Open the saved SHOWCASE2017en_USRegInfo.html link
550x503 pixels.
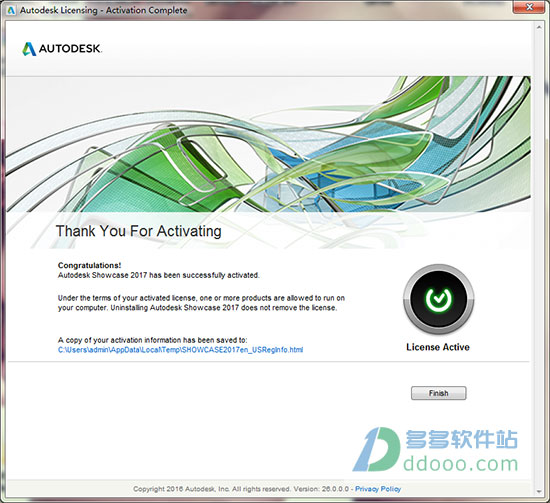tap(180, 350)
